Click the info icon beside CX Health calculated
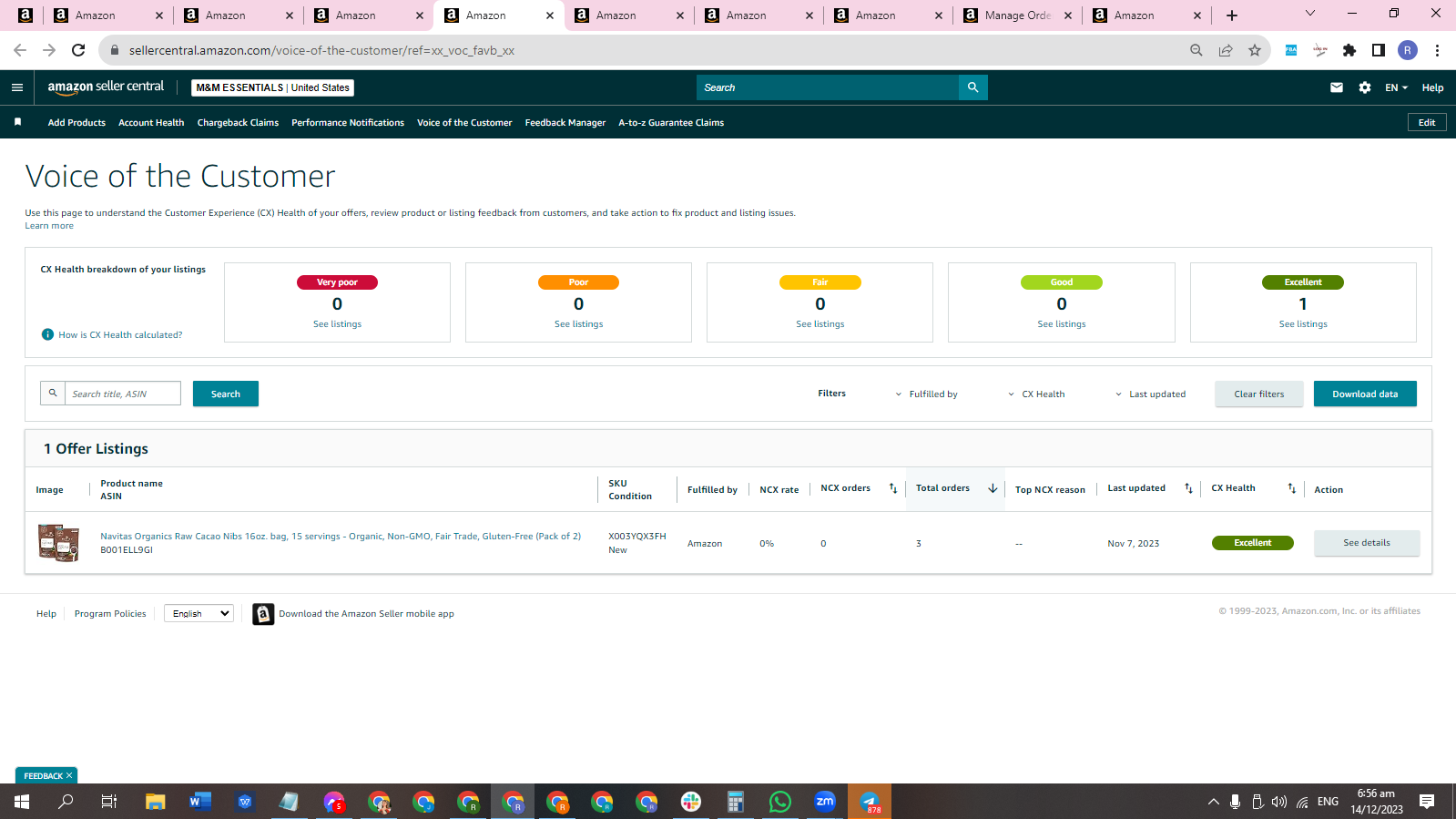The height and width of the screenshot is (819, 1456). point(47,334)
